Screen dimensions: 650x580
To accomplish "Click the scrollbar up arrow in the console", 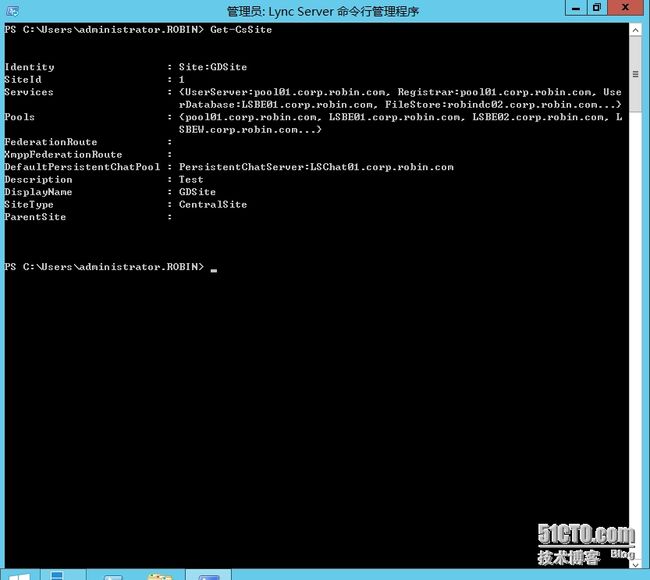I will (635, 30).
